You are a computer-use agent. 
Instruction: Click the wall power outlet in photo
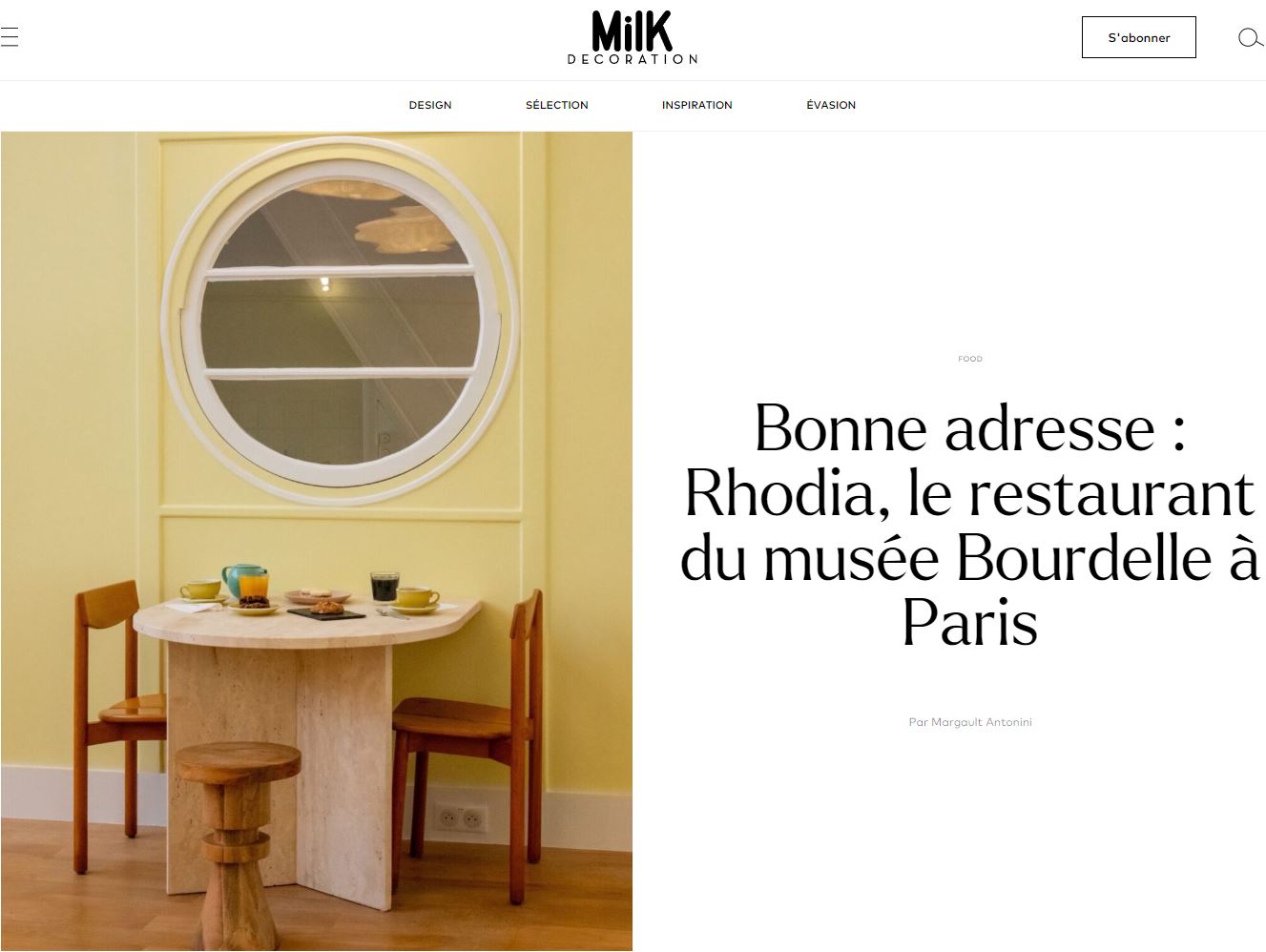coord(461,818)
